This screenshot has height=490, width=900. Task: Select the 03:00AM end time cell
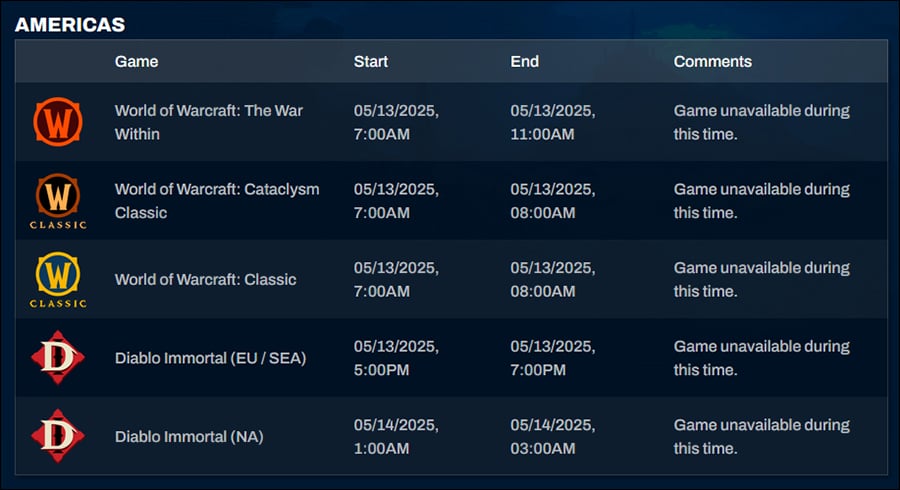[x=553, y=437]
